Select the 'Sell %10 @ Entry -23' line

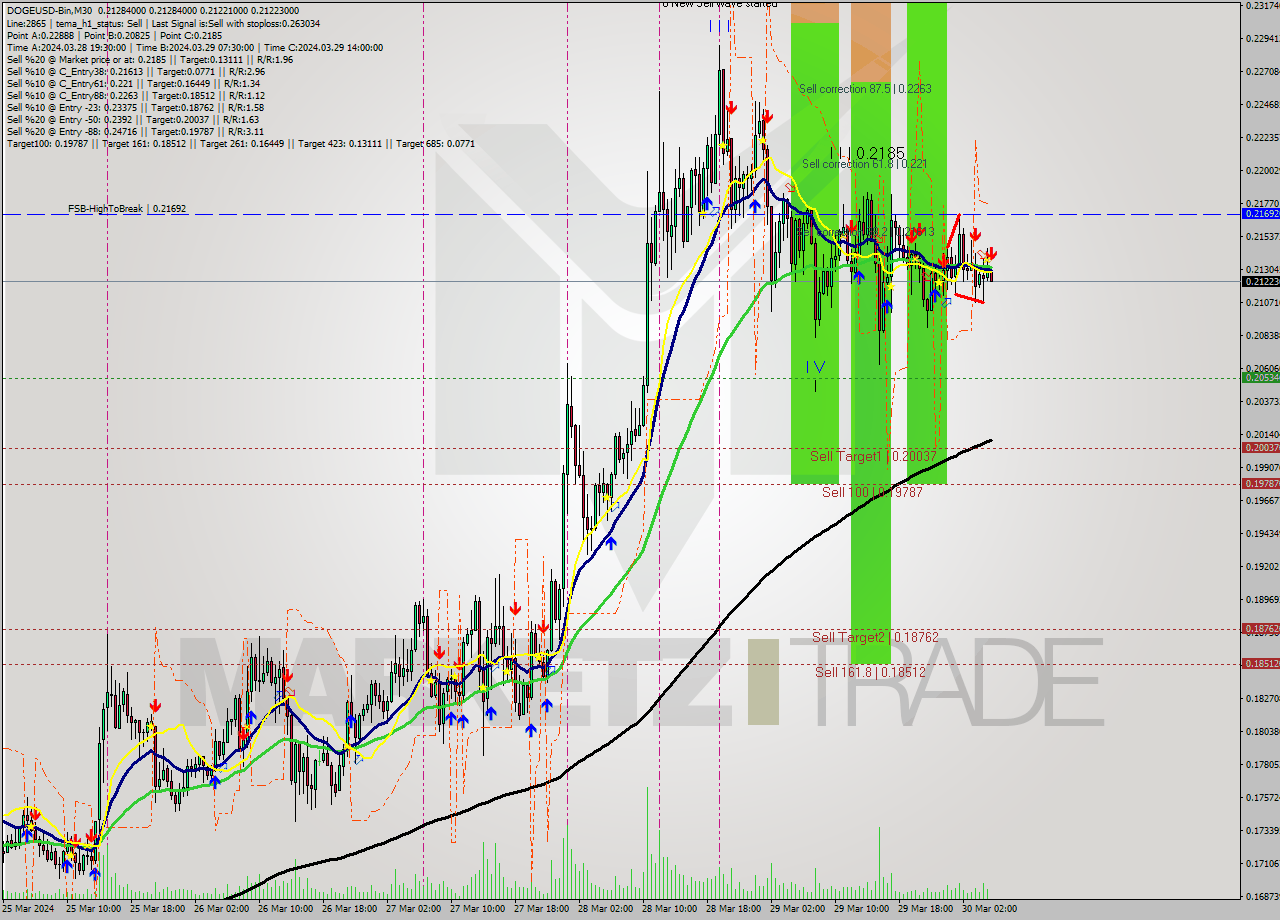135,108
